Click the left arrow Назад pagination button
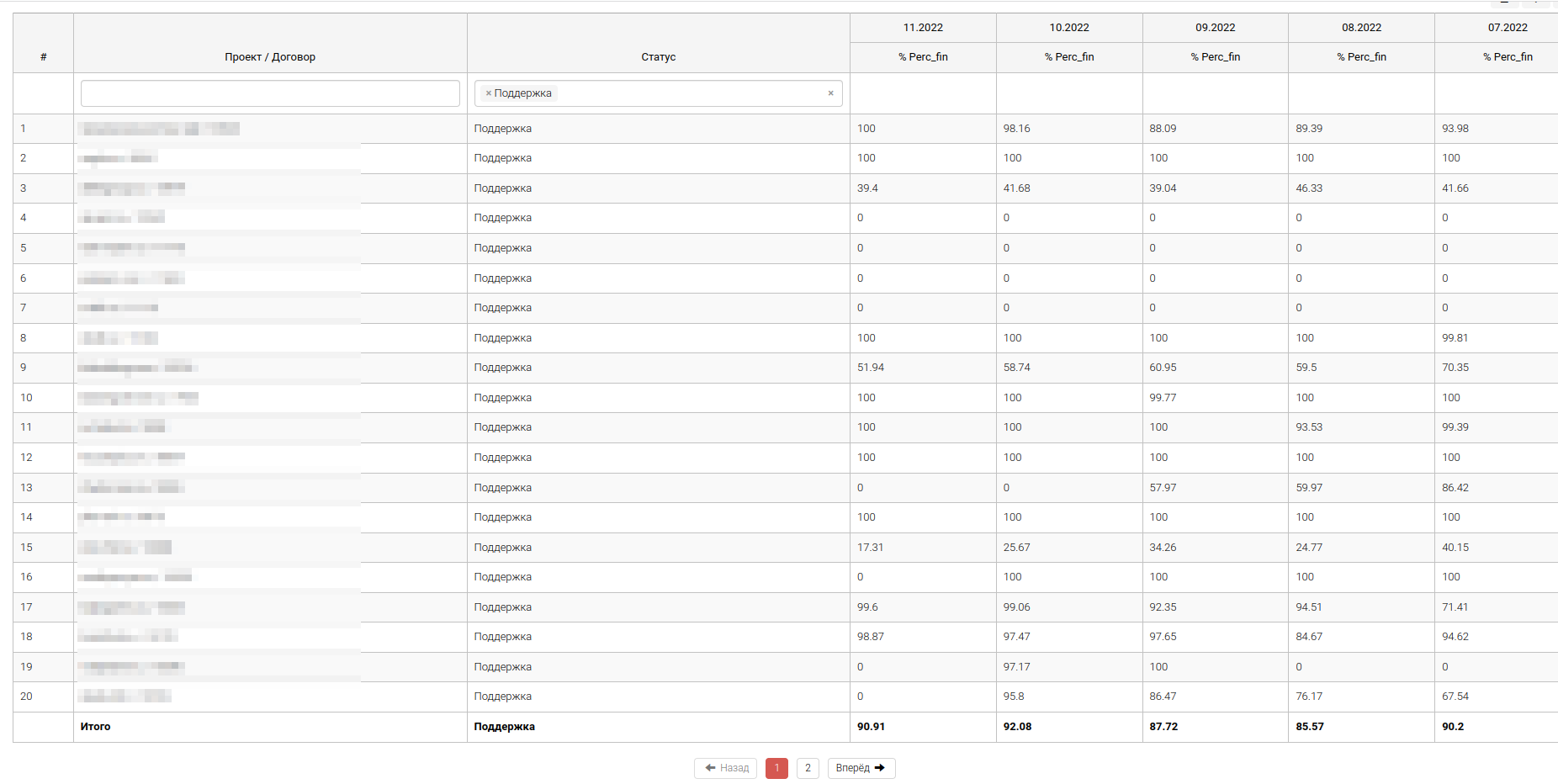The height and width of the screenshot is (784, 1558). point(726,768)
